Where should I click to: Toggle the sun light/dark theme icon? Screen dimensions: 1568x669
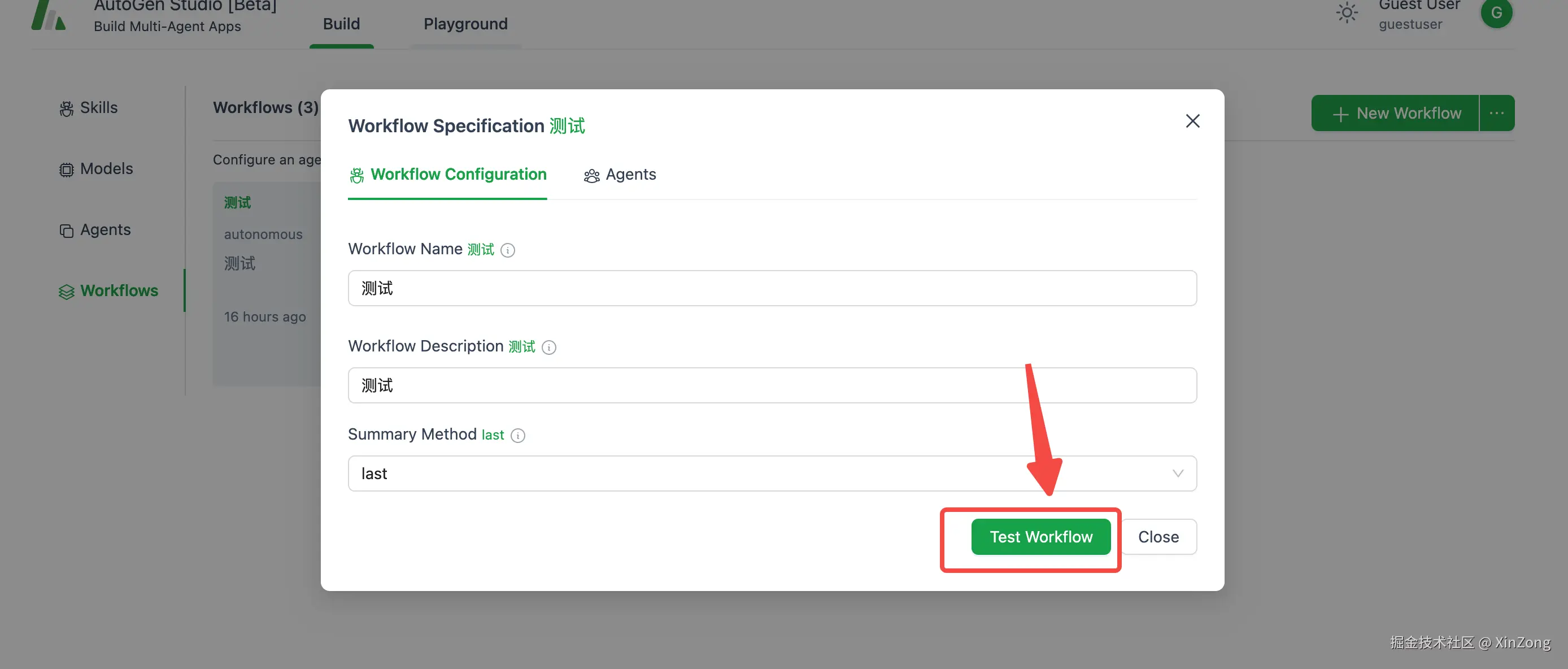[x=1347, y=13]
